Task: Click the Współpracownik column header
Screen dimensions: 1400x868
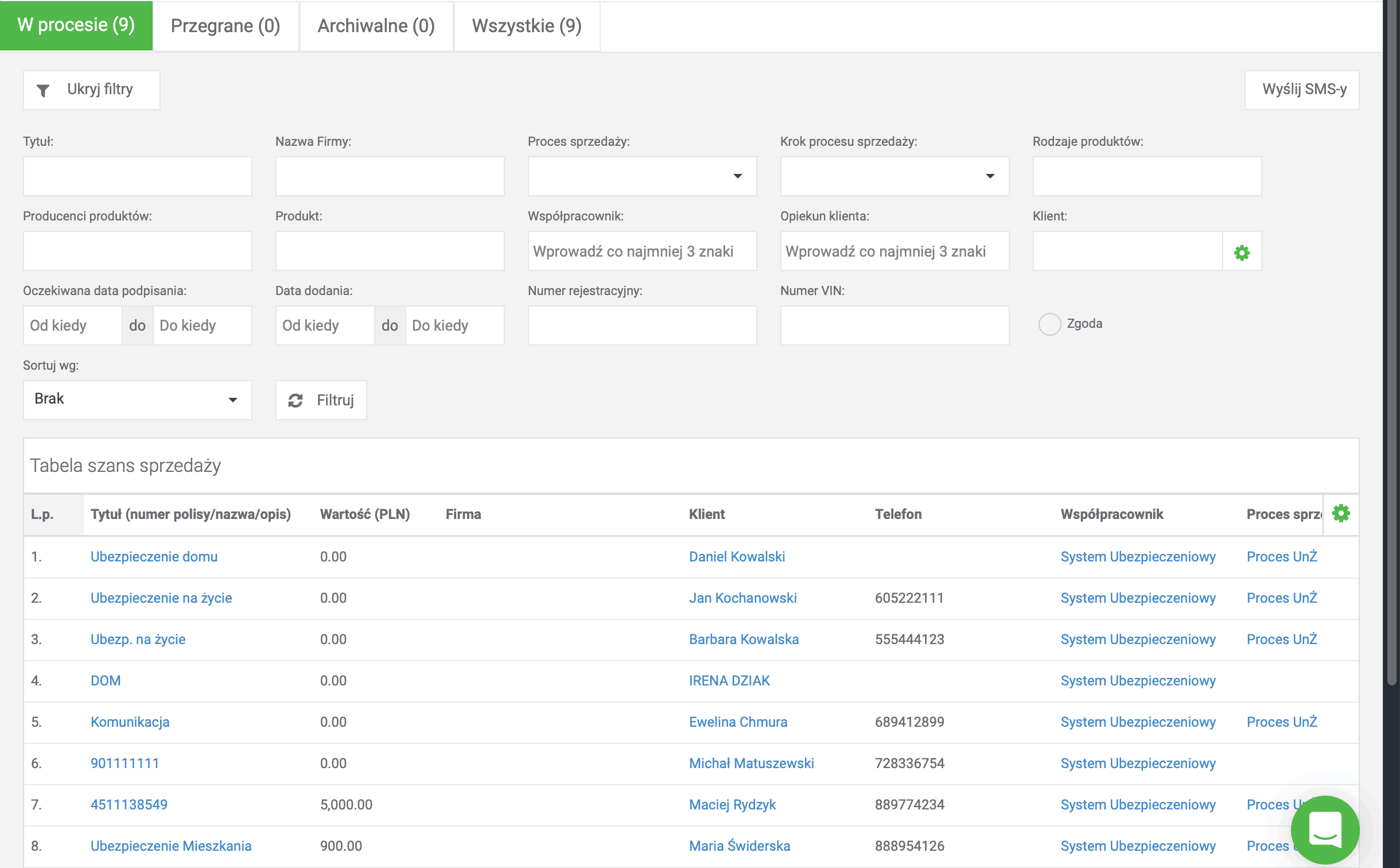Action: pos(1111,514)
